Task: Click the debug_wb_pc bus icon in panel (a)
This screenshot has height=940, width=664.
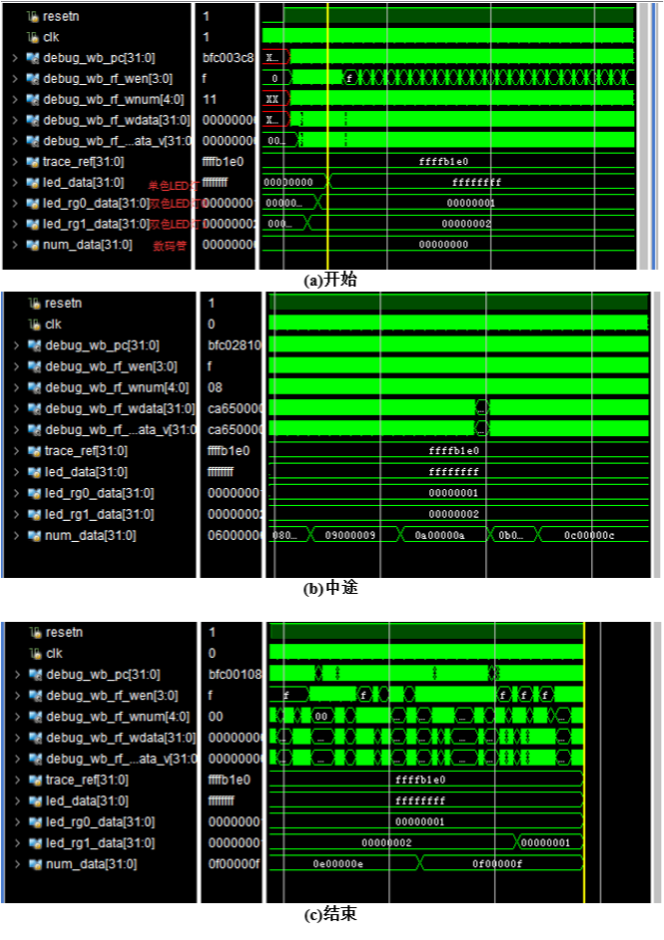Action: (33, 58)
